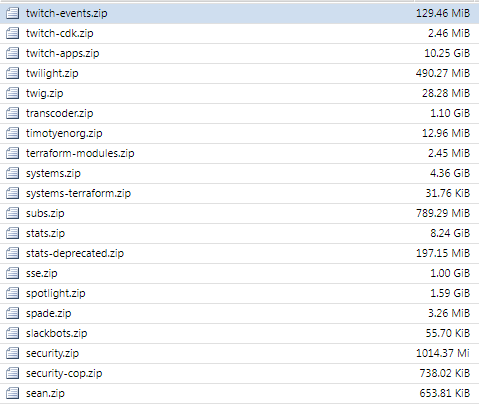Click the 55.70 KiB size value
The height and width of the screenshot is (407, 479).
(x=448, y=333)
